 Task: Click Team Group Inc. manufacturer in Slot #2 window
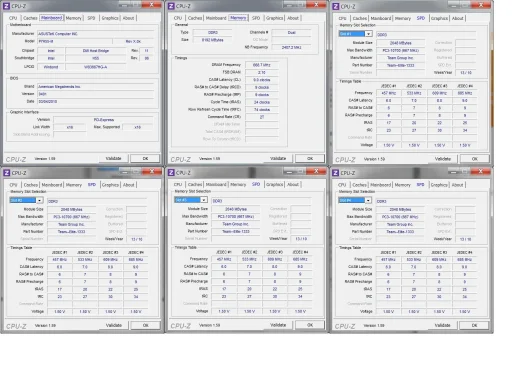pos(71,224)
